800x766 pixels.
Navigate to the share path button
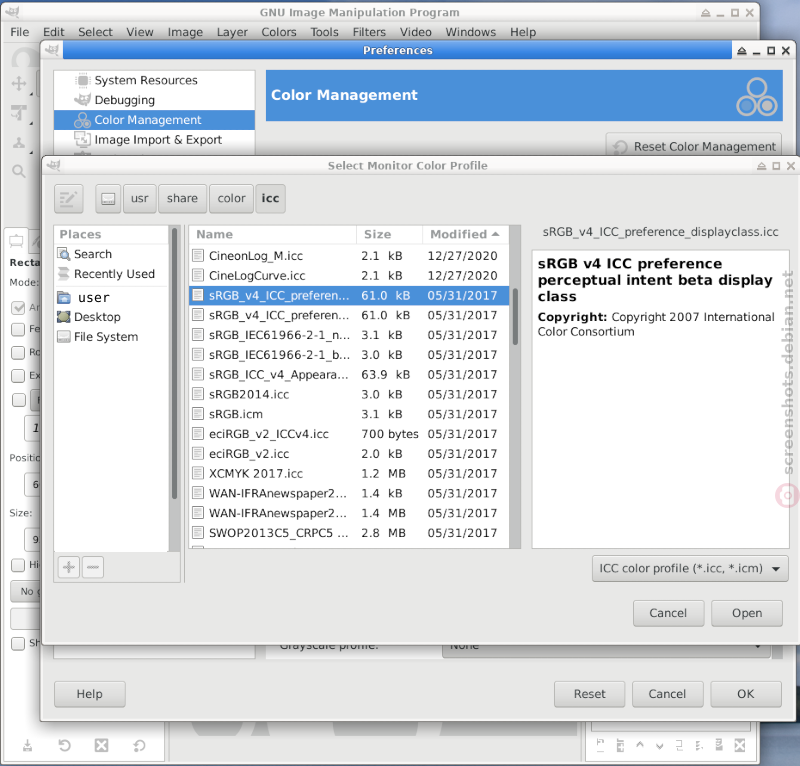click(x=182, y=199)
